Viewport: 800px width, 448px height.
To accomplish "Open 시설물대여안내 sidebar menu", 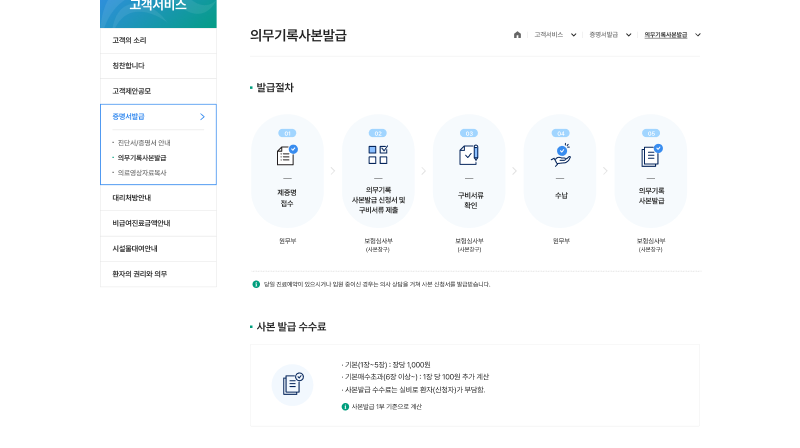I will (158, 249).
